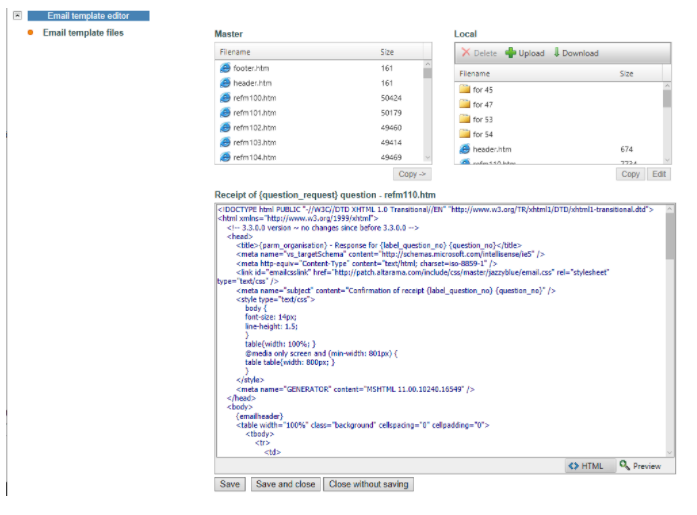The height and width of the screenshot is (515, 697).
Task: Click the Delete label in Local toolbar
Action: tap(485, 53)
